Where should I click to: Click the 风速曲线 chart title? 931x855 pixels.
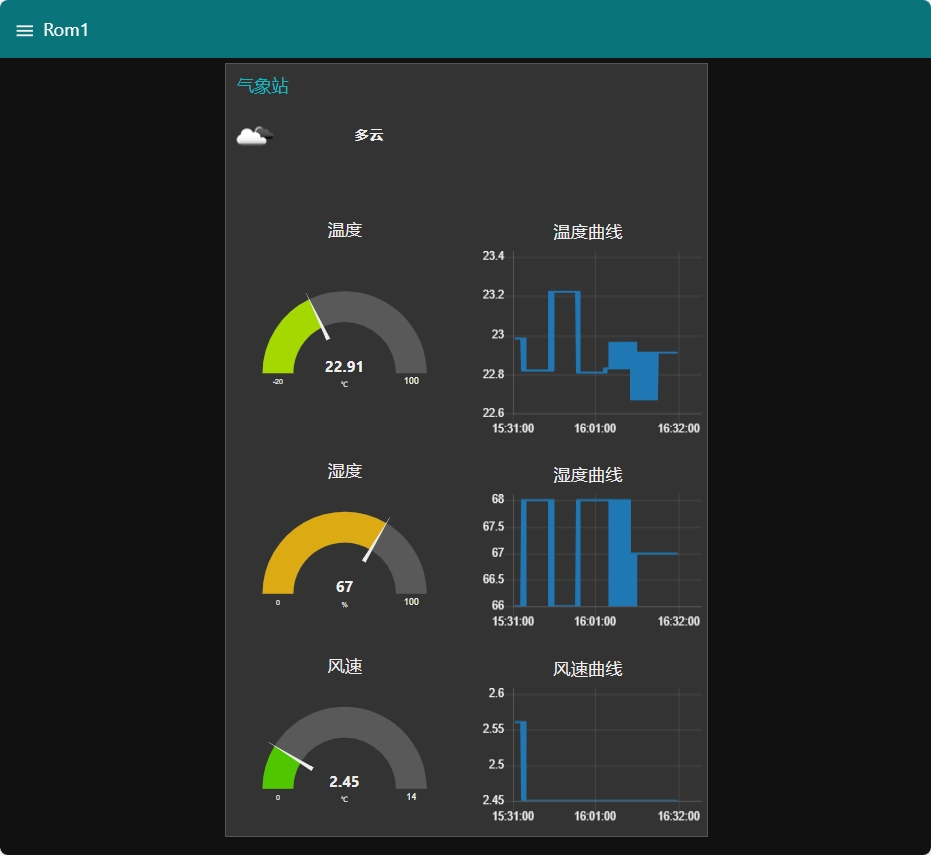(x=588, y=668)
